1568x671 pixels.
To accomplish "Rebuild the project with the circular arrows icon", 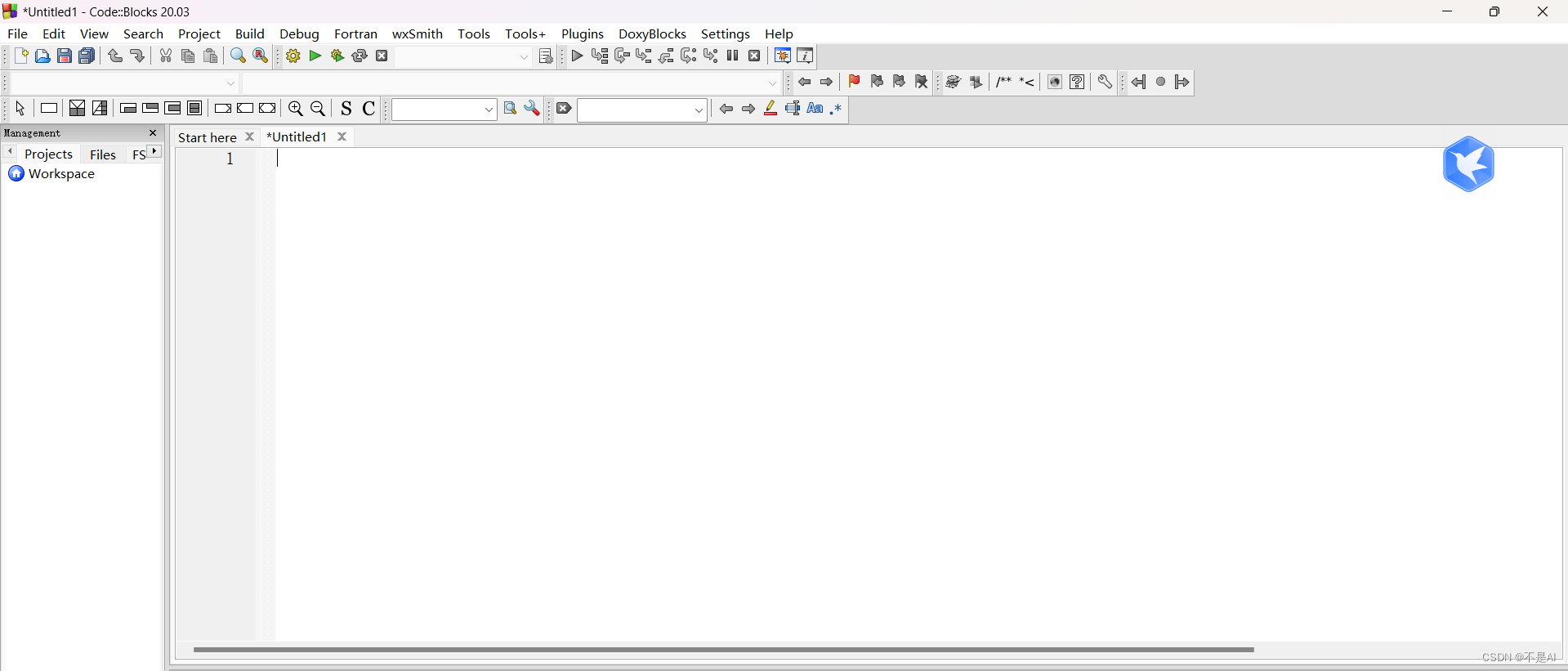I will [360, 56].
